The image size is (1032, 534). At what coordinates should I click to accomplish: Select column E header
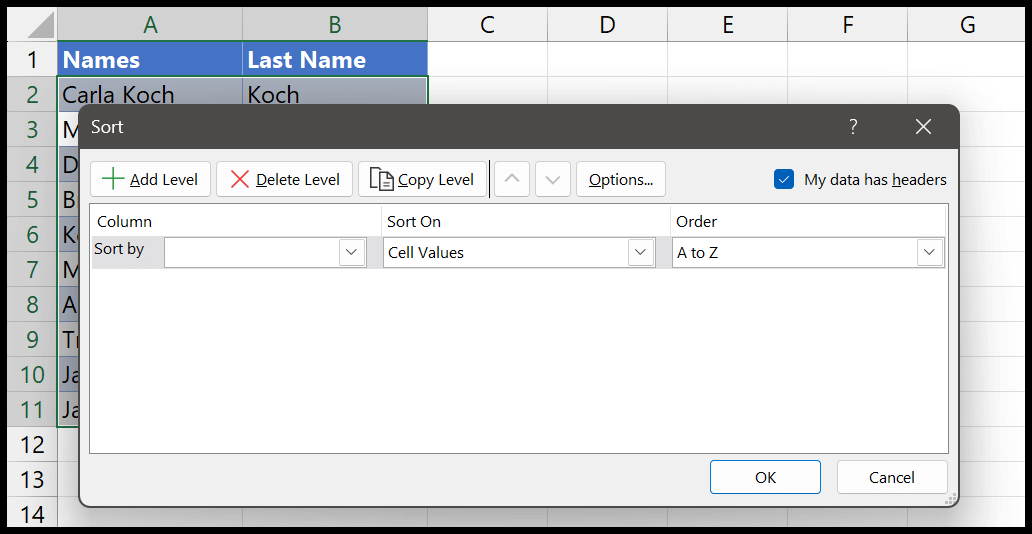[727, 25]
